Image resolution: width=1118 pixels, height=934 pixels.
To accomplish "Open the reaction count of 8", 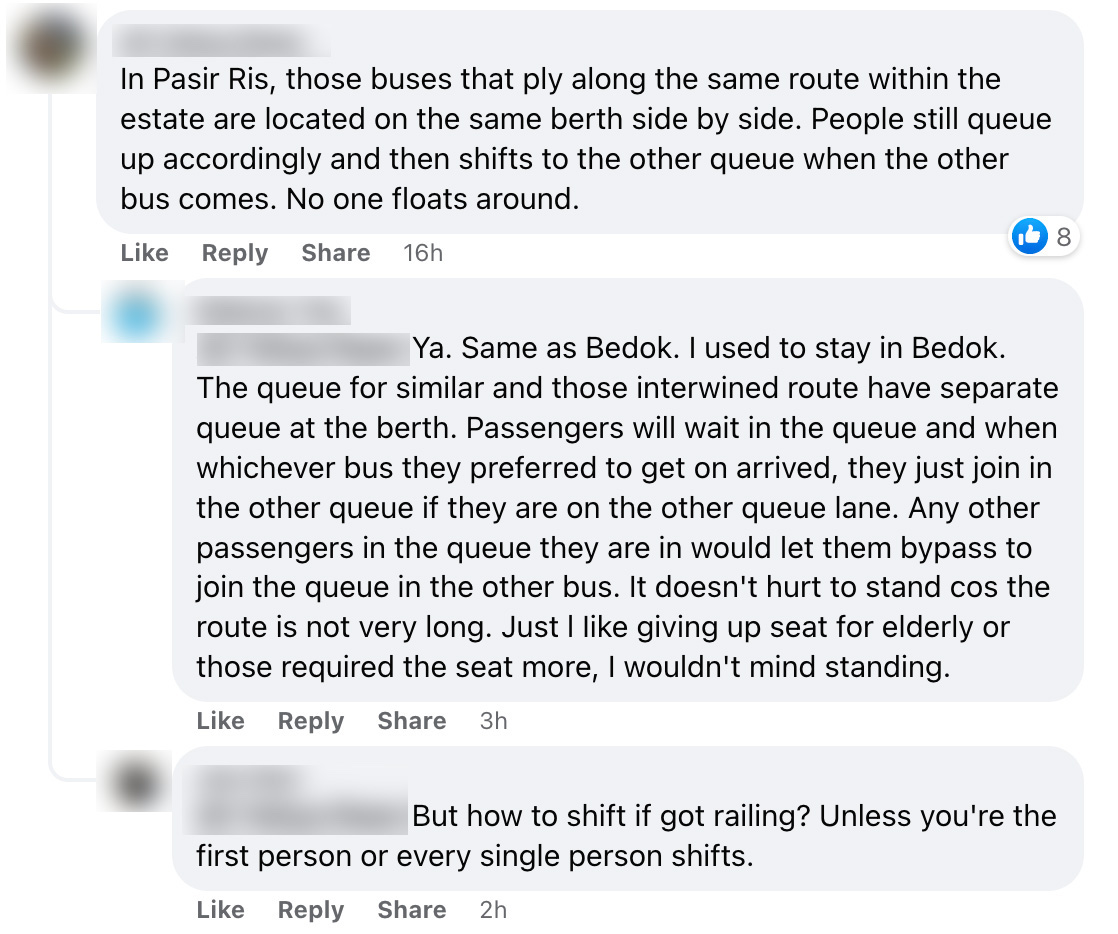I will click(1063, 237).
